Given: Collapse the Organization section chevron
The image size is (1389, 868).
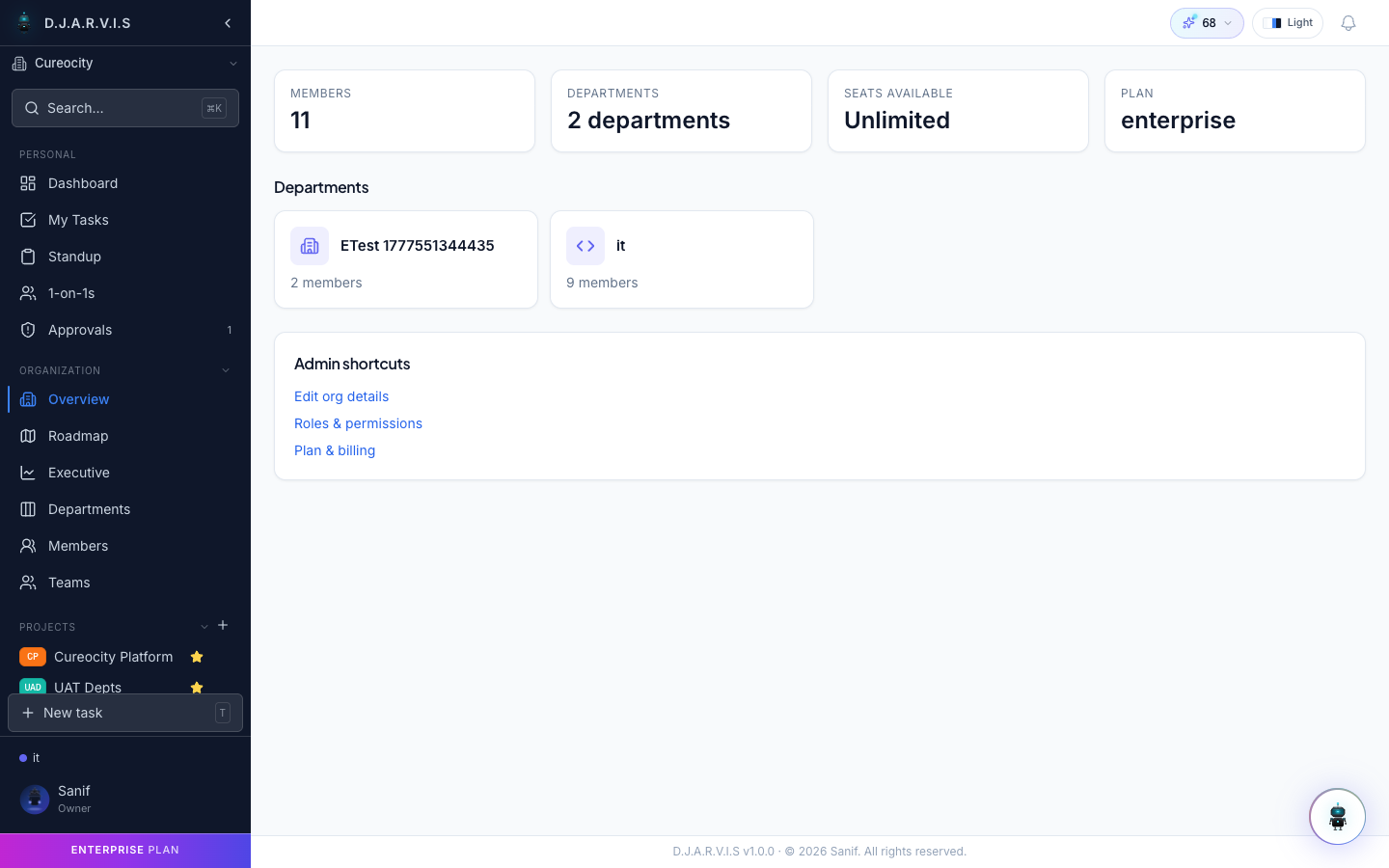Looking at the screenshot, I should 226,370.
